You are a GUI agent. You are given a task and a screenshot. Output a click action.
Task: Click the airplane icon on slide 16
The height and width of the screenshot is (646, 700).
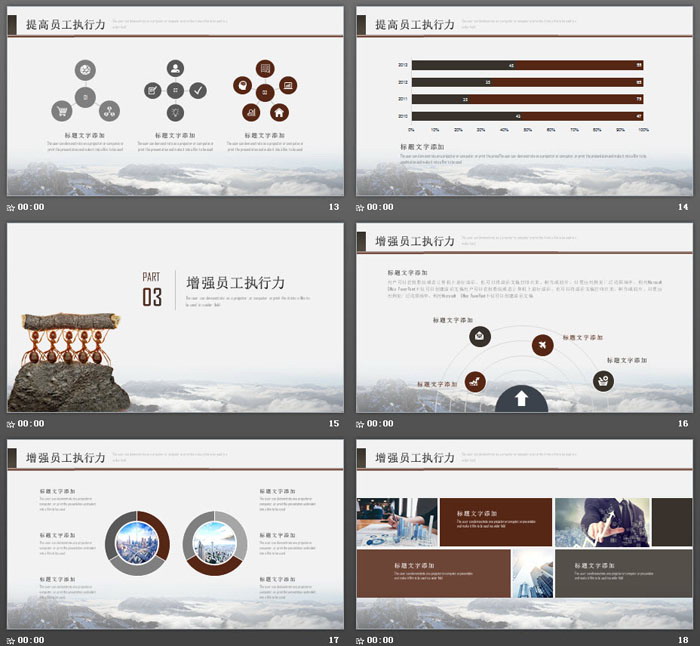coord(542,345)
